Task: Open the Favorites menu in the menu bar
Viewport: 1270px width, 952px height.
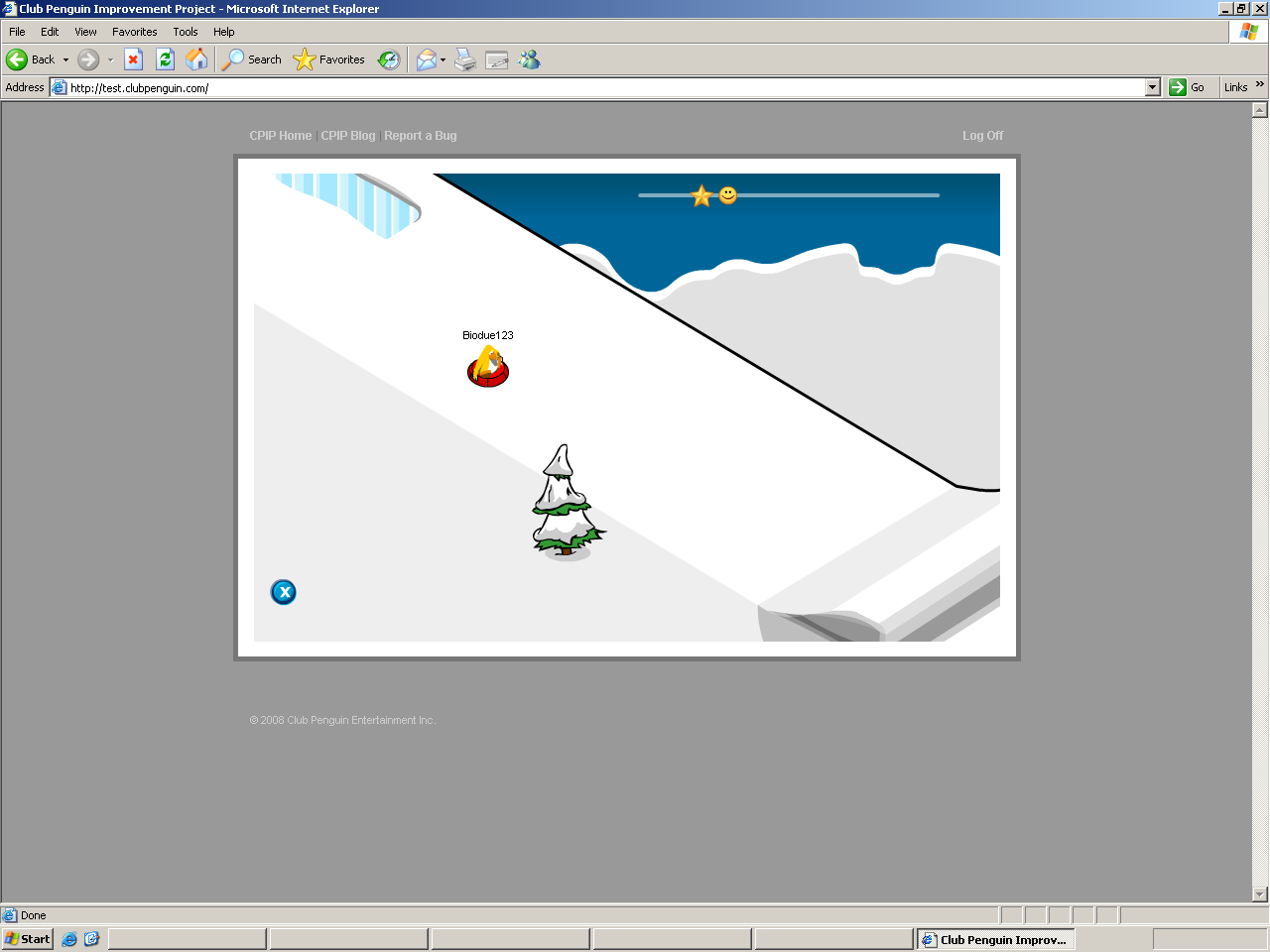Action: point(135,32)
